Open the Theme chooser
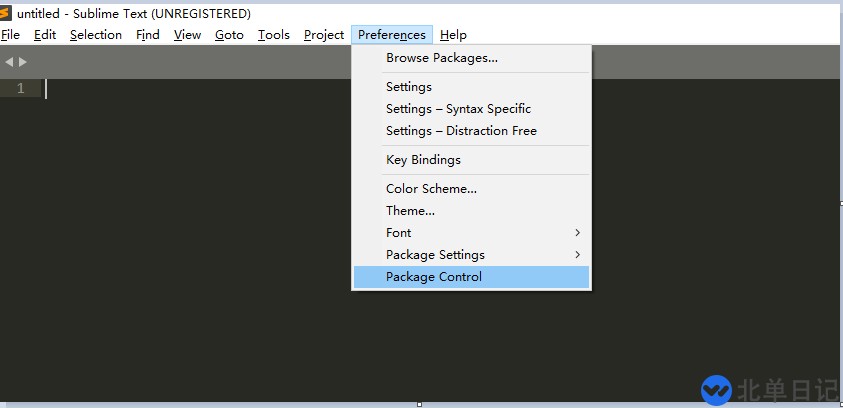Image resolution: width=843 pixels, height=408 pixels. pos(410,211)
